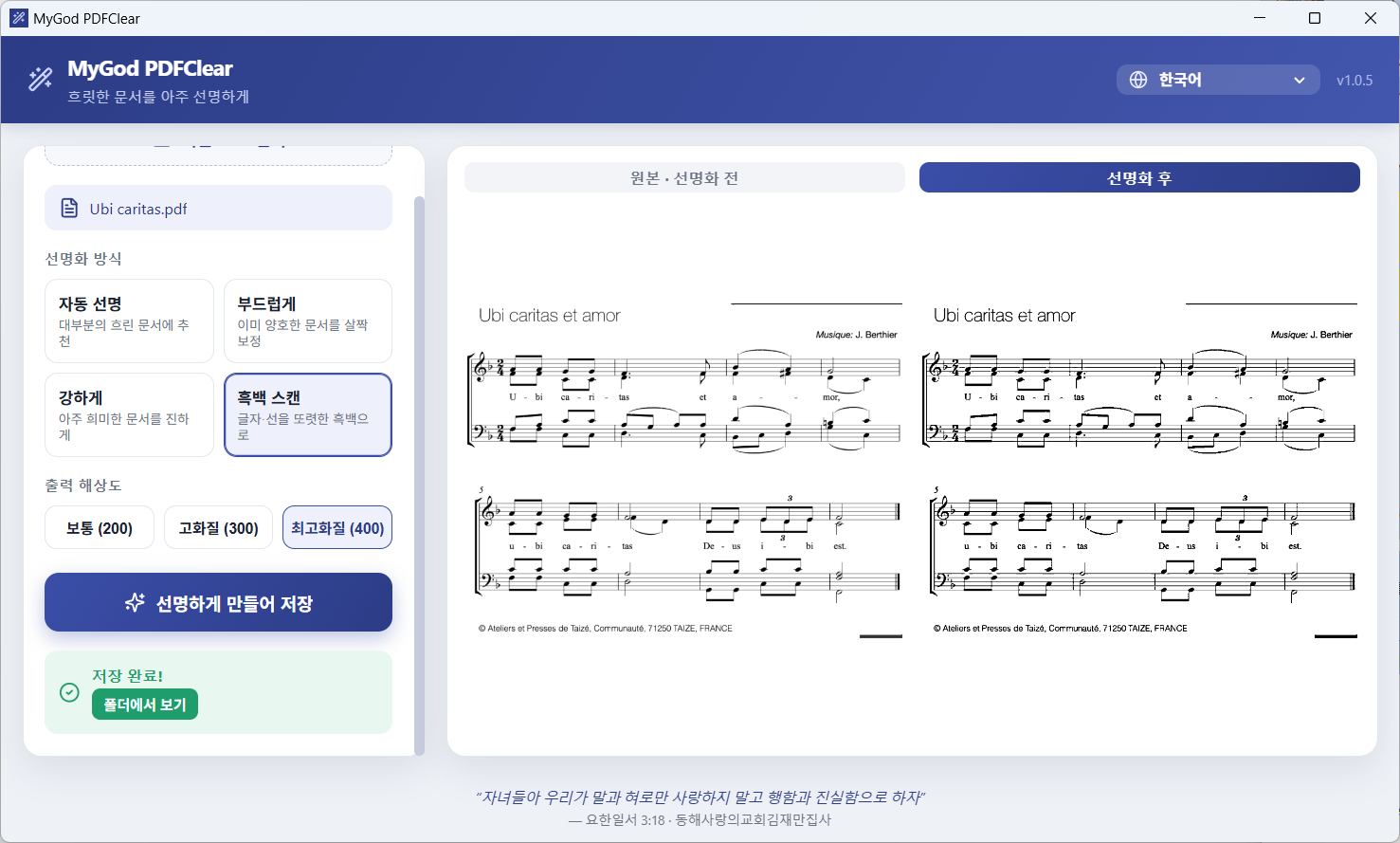Click the 저장 완료! status message

pyautogui.click(x=128, y=675)
